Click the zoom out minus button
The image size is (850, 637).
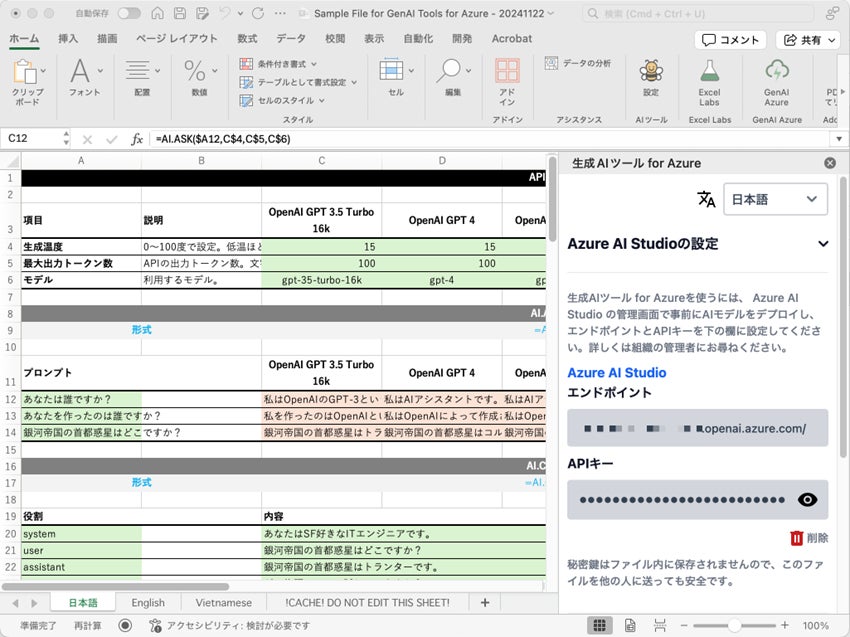coord(684,626)
